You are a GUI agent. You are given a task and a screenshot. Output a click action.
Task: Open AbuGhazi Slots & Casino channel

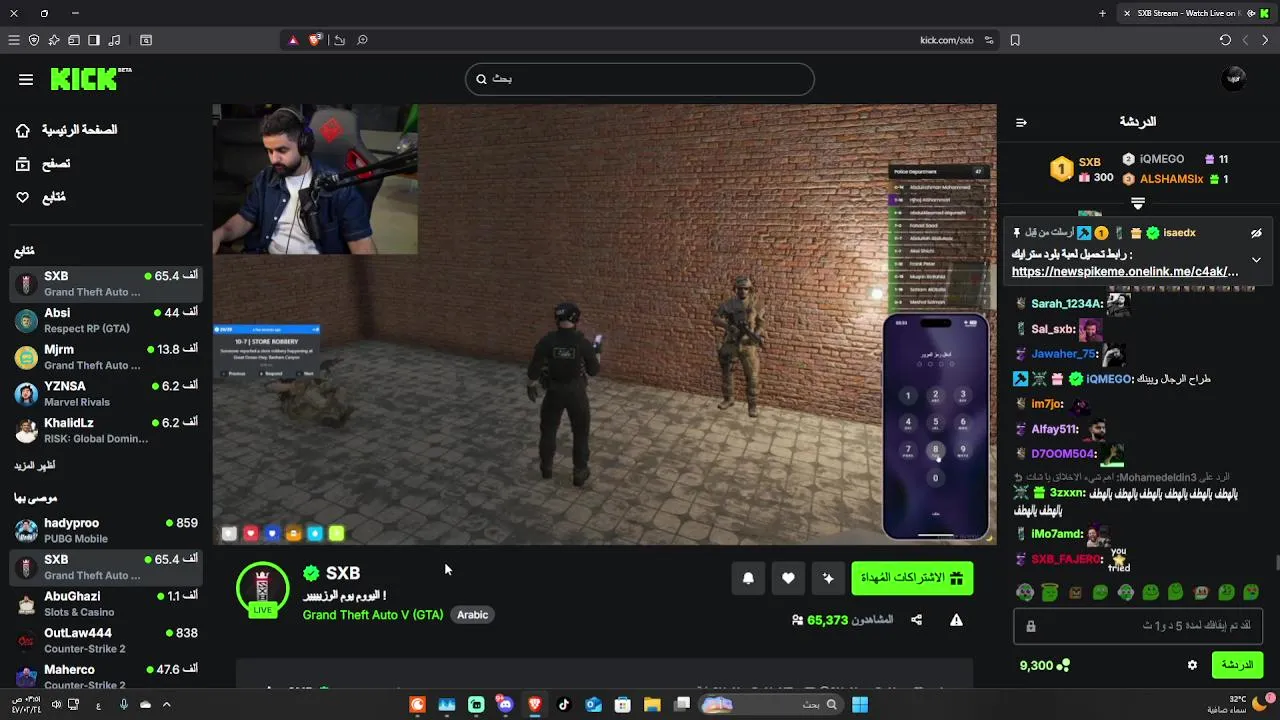tap(106, 604)
